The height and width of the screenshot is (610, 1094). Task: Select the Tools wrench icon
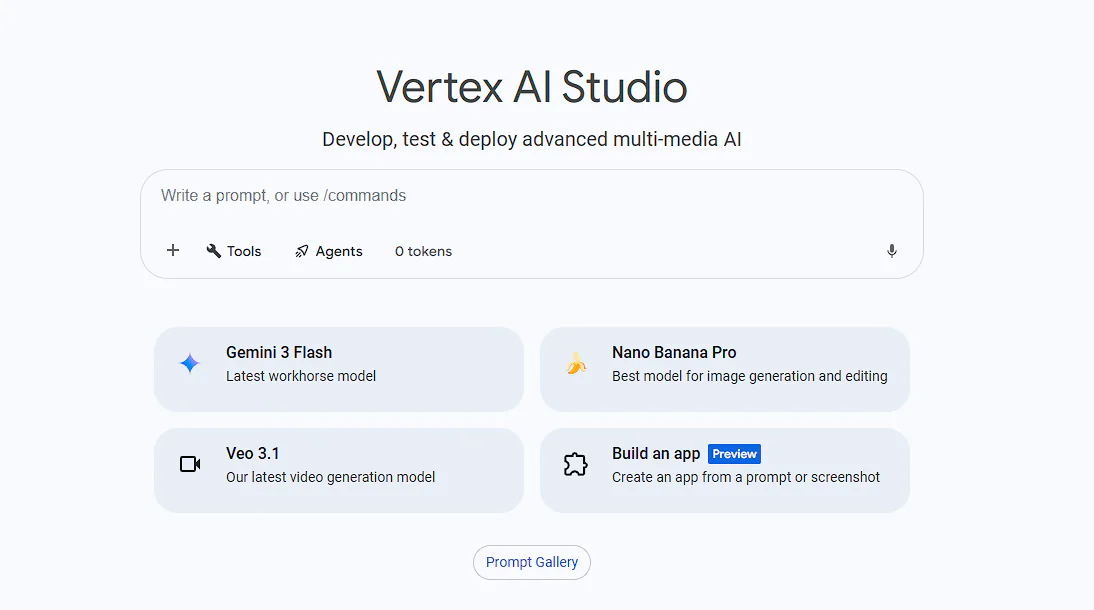(x=212, y=250)
